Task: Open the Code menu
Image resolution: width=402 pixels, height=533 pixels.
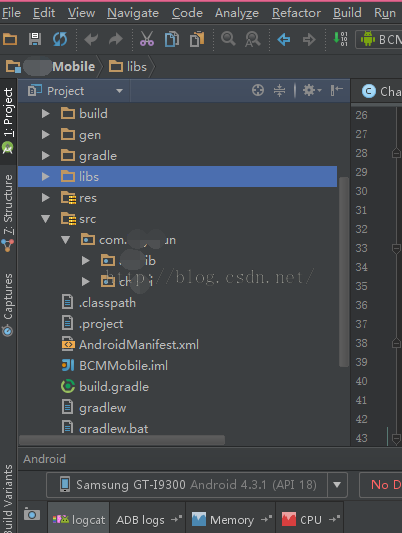Action: 187,13
